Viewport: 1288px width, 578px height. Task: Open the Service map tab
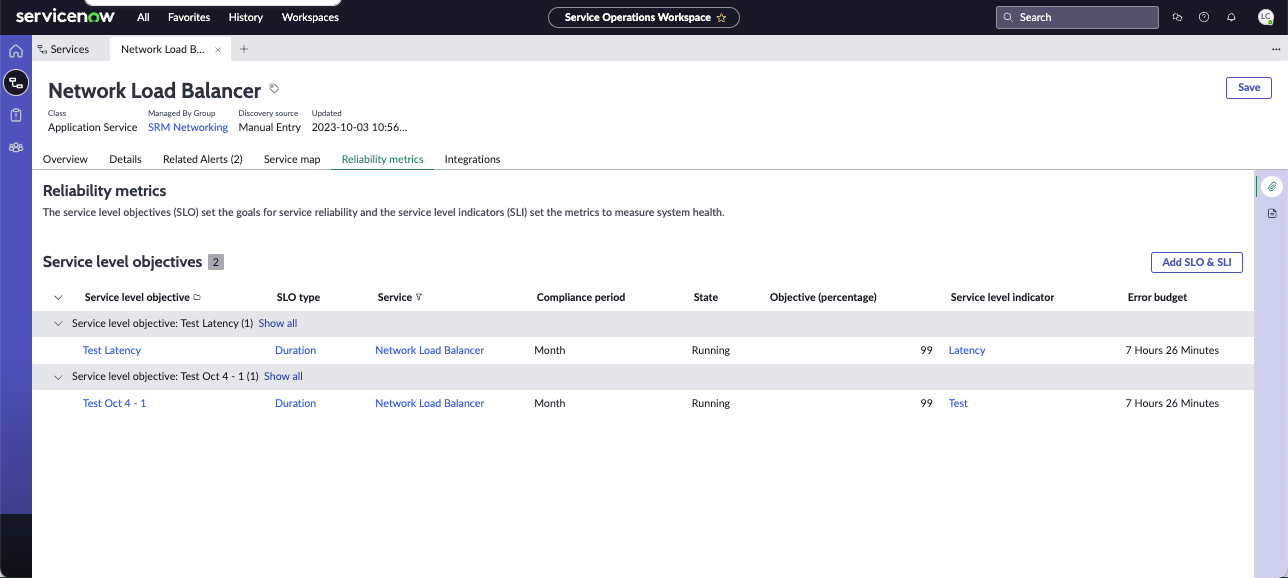[292, 159]
